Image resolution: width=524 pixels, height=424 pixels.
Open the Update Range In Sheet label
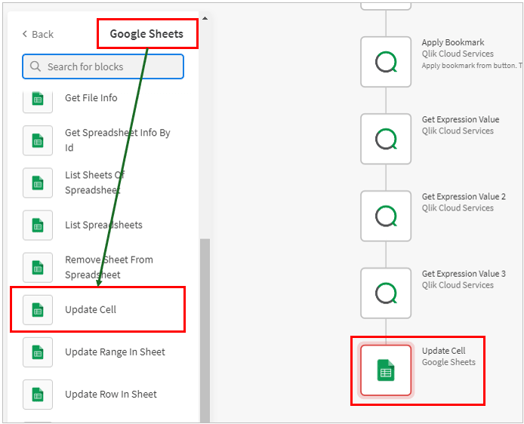pos(115,352)
